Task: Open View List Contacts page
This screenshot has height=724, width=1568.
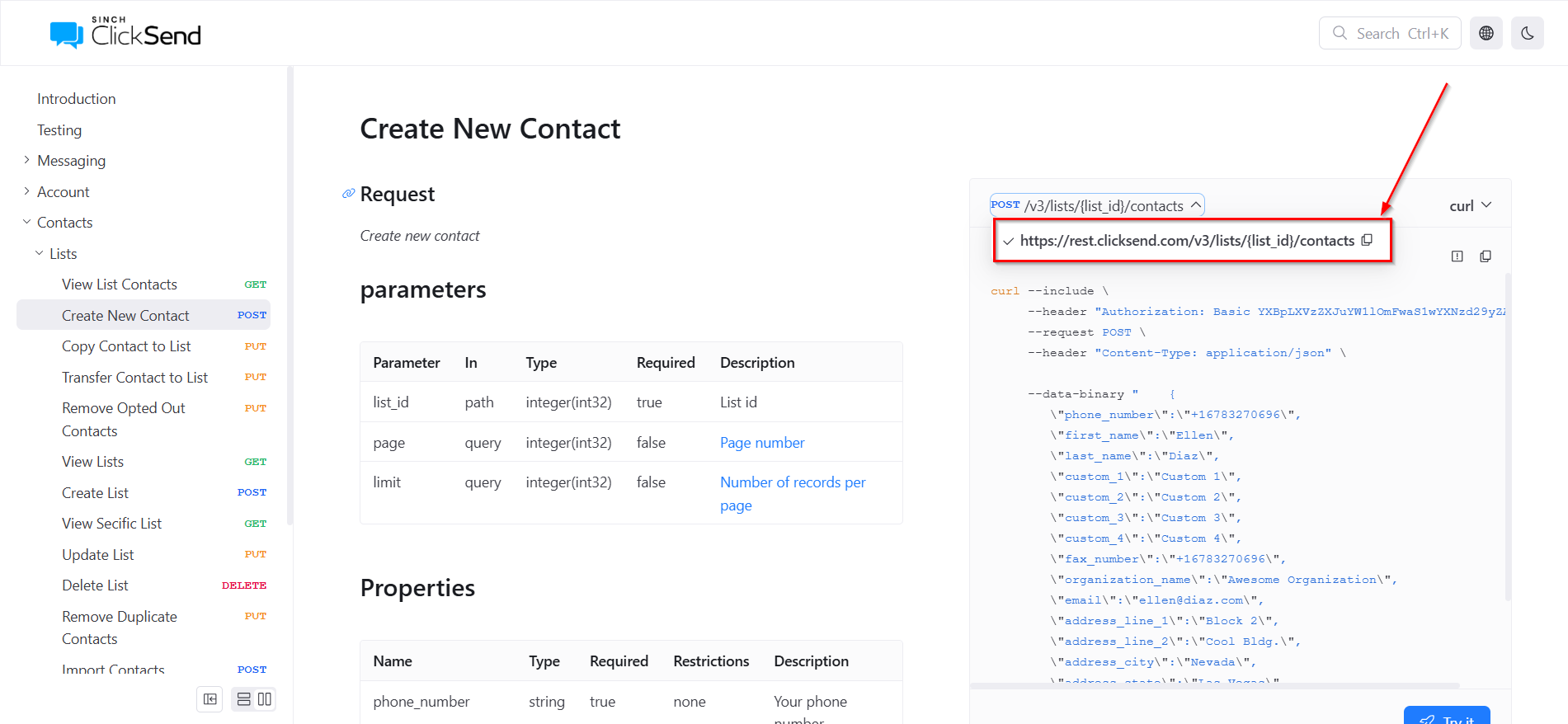Action: 120,284
